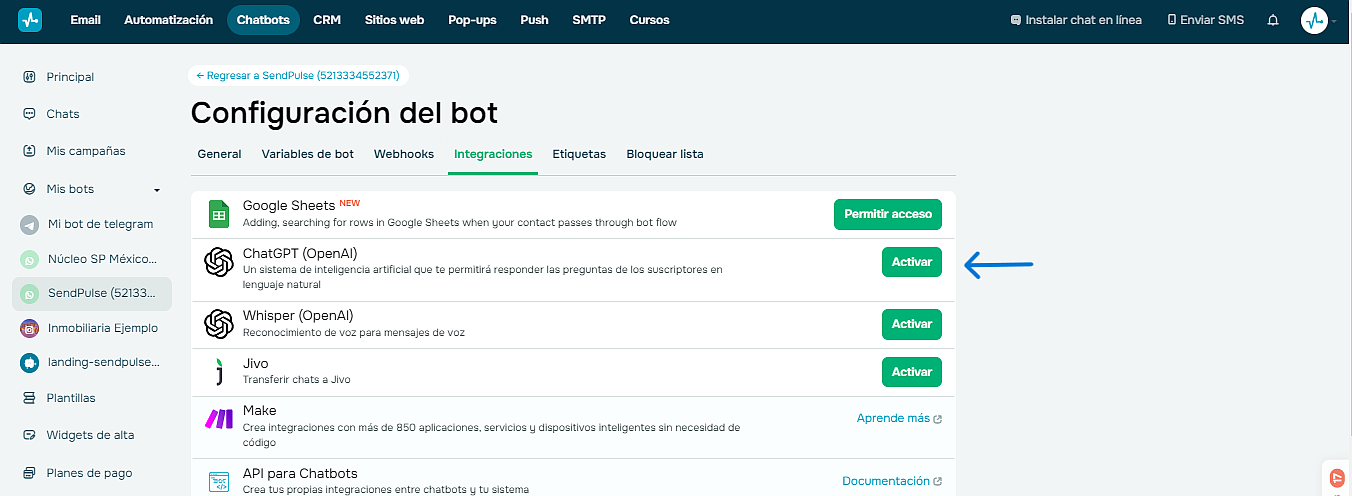
Task: Click the Chats sidebar icon
Action: point(29,114)
